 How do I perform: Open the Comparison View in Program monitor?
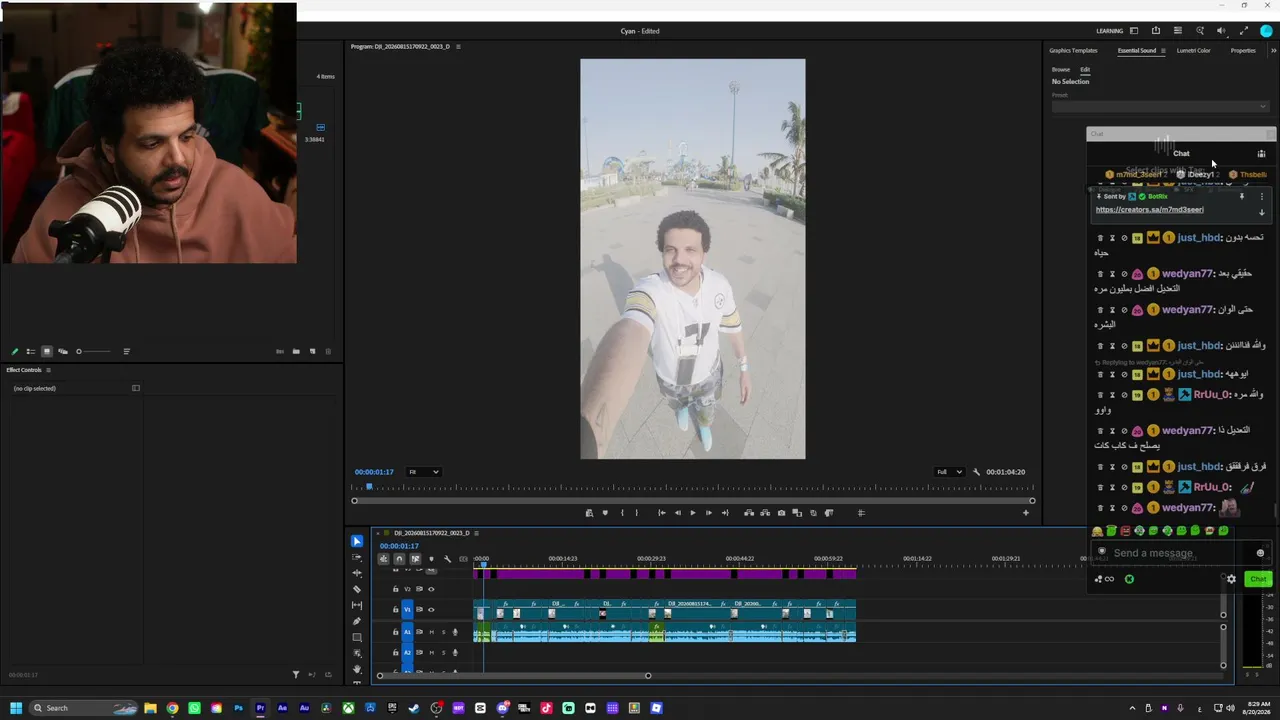[x=797, y=513]
